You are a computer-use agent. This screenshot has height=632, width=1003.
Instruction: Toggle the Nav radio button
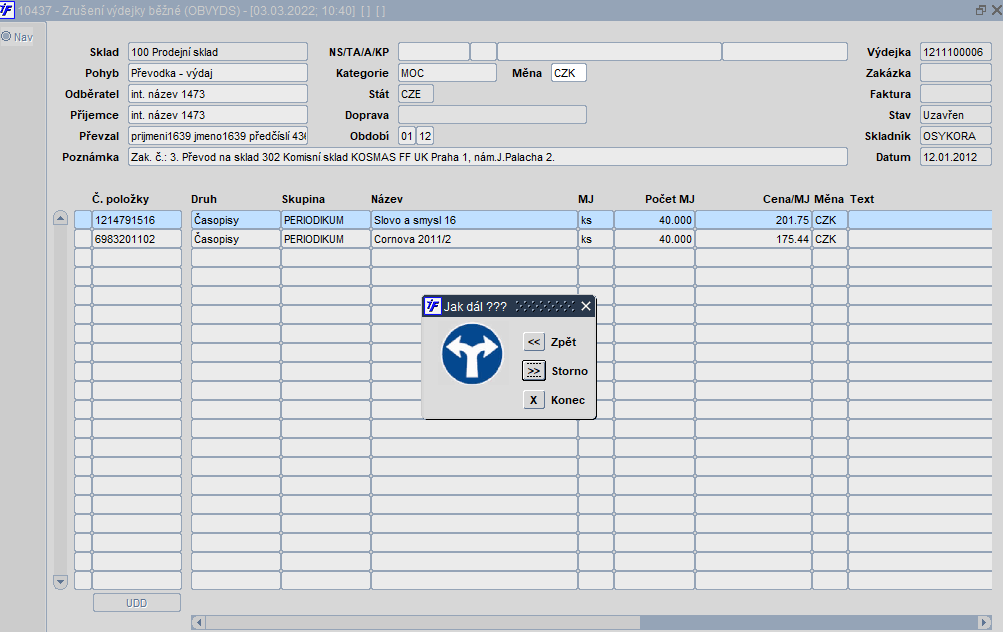click(6, 36)
